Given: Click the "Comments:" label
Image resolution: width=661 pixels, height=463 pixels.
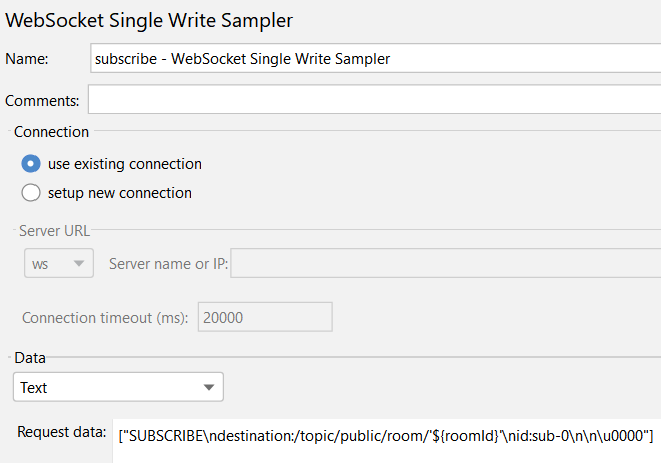Looking at the screenshot, I should point(43,100).
